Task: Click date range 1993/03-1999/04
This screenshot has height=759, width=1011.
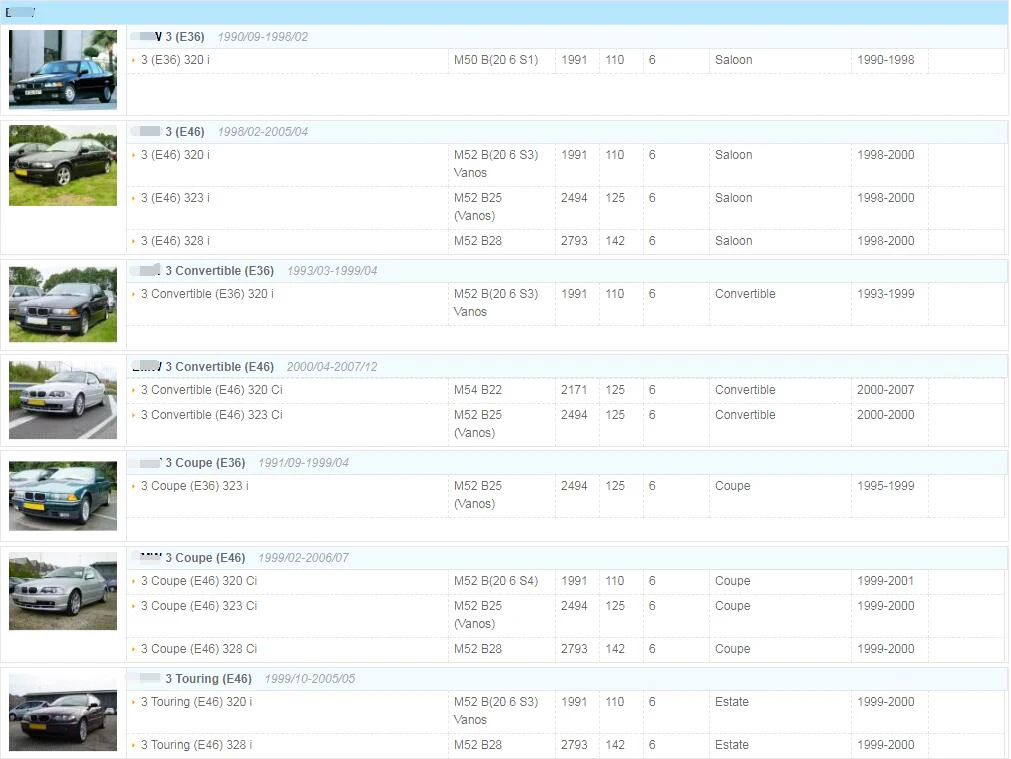Action: click(x=332, y=271)
